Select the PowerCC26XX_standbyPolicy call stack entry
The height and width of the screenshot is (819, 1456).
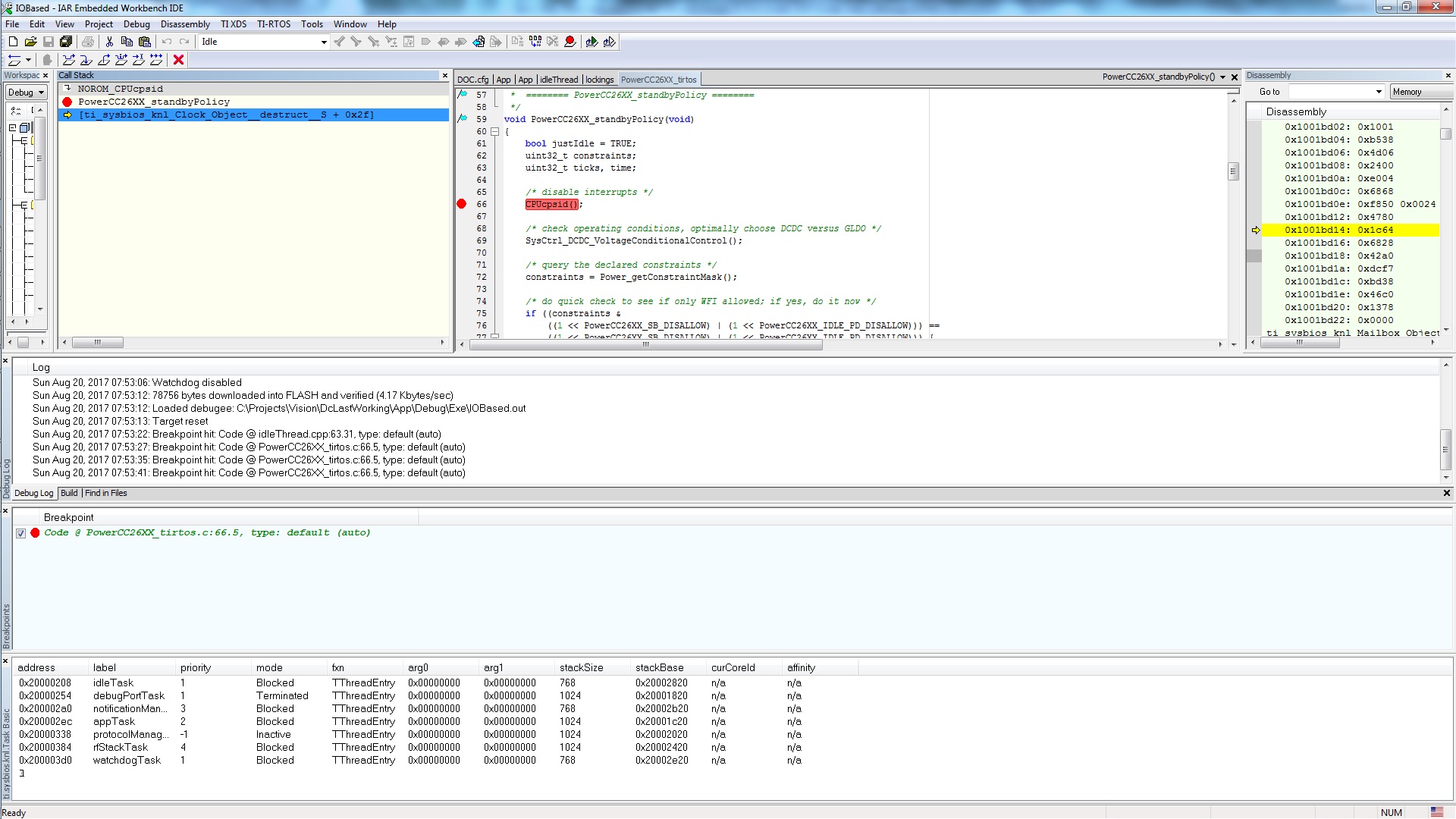pyautogui.click(x=154, y=102)
